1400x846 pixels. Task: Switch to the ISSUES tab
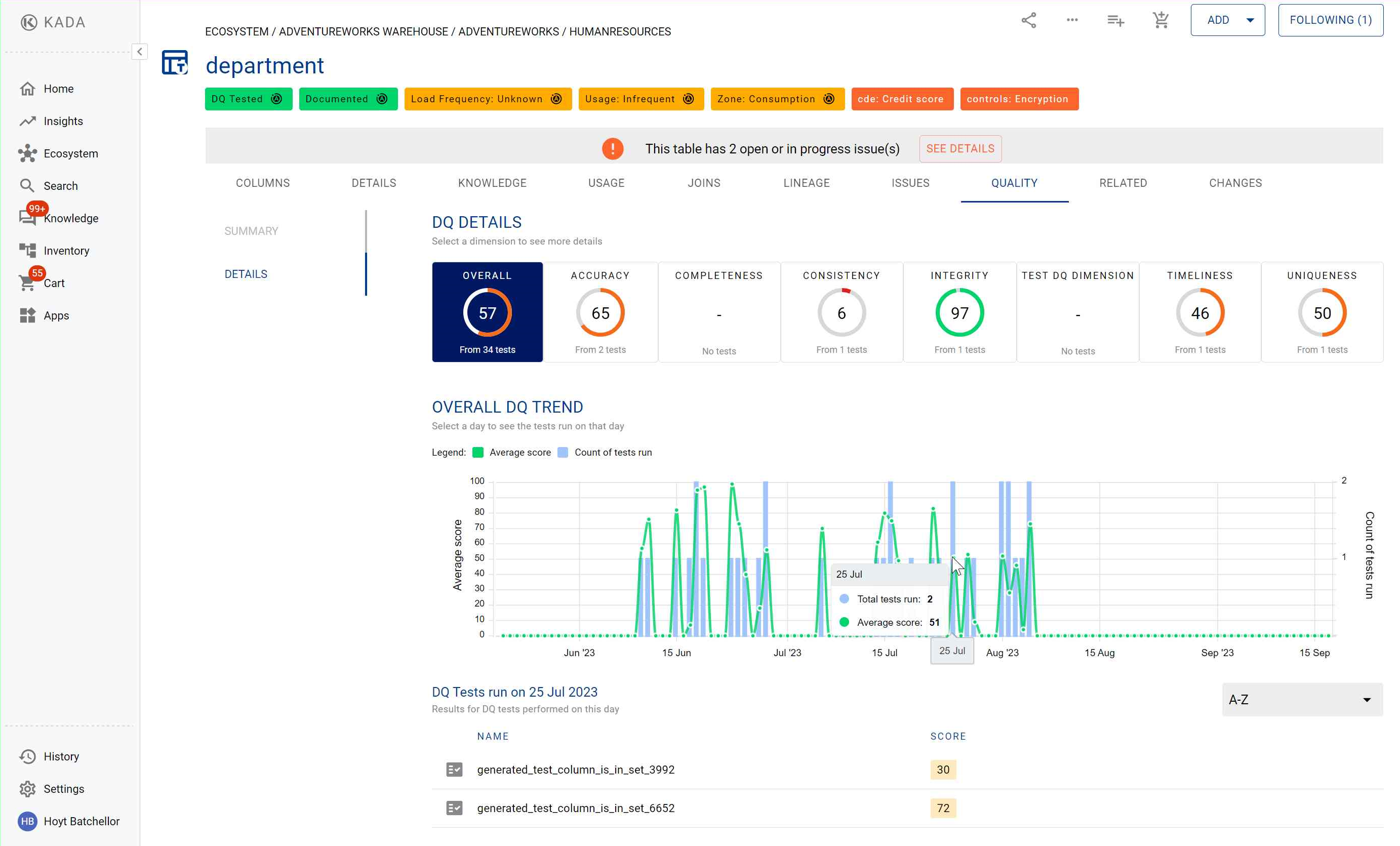point(910,183)
